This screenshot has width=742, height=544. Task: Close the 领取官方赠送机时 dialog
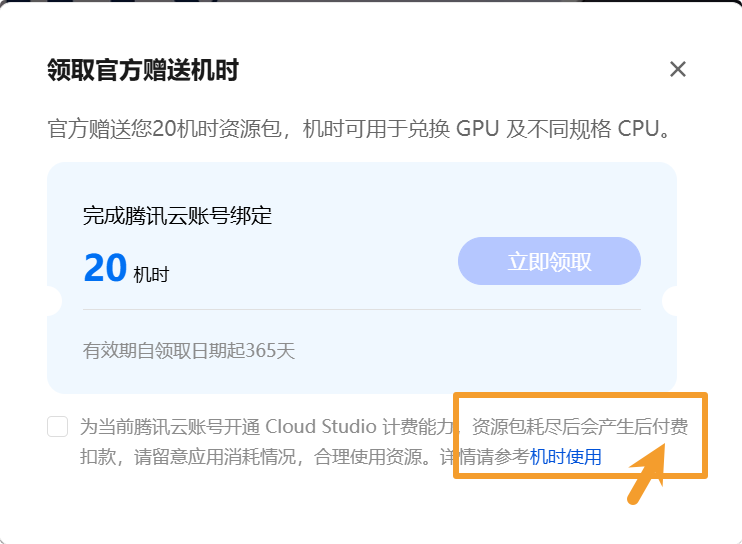(678, 69)
